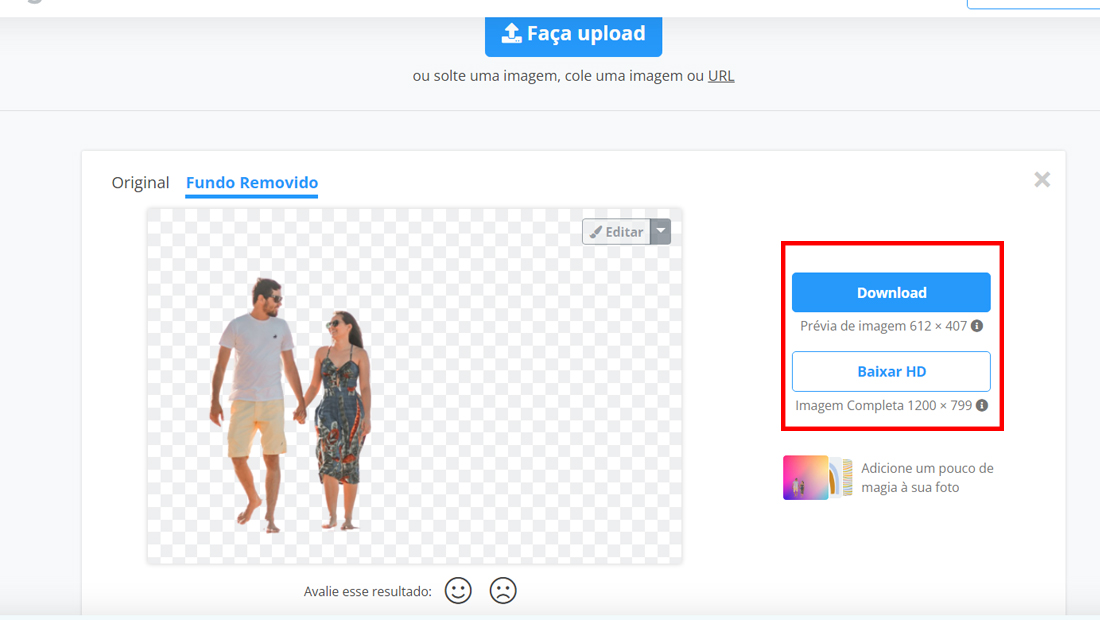Click the happy smiley rating icon
The width and height of the screenshot is (1100, 620).
[458, 591]
